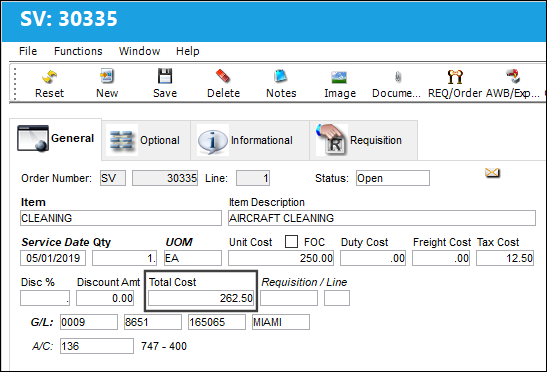Click the Requisition number field
The image size is (547, 372).
[289, 298]
